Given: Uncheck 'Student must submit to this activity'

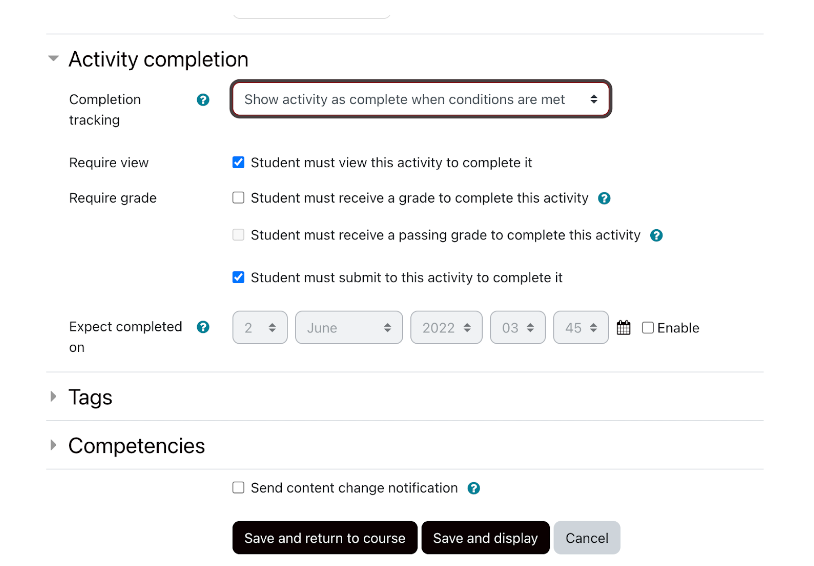Looking at the screenshot, I should coord(238,278).
